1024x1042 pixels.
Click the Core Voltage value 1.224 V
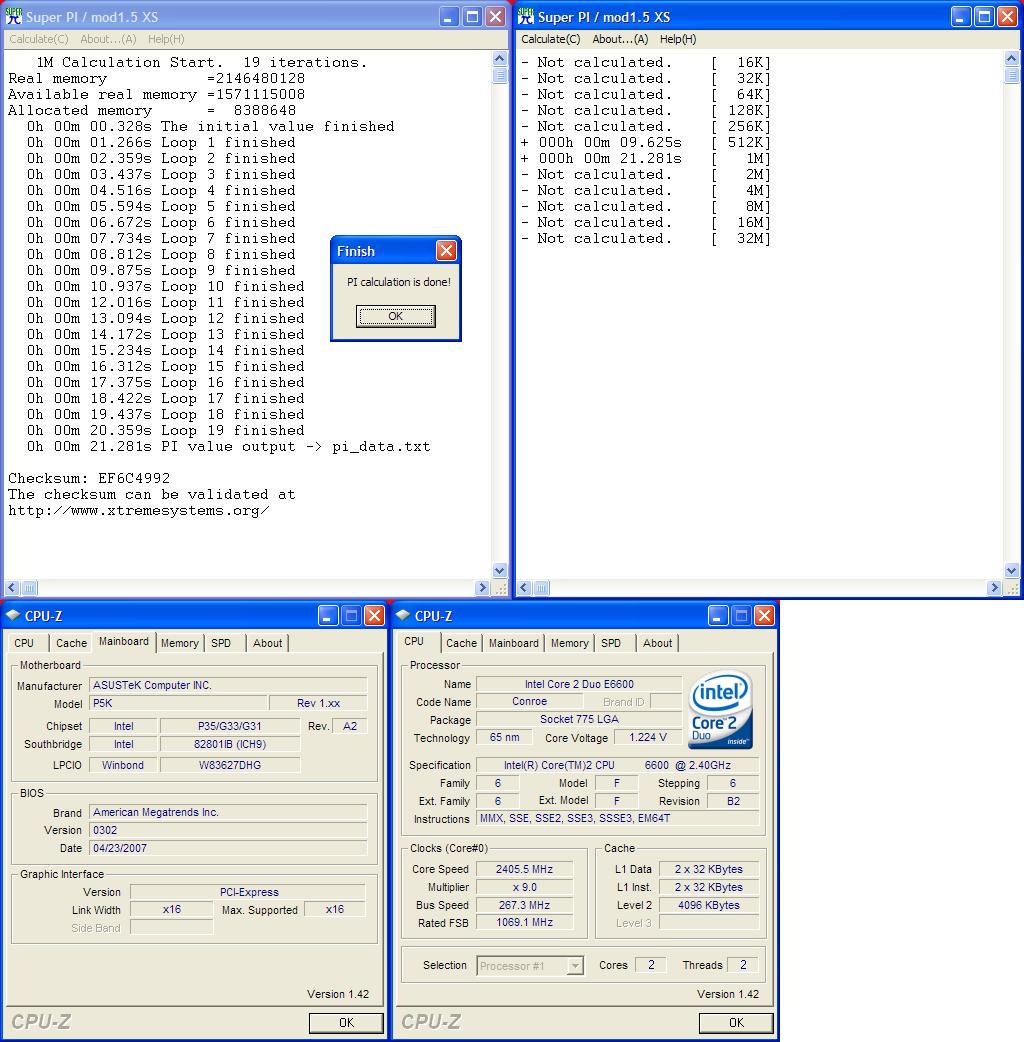pos(647,737)
